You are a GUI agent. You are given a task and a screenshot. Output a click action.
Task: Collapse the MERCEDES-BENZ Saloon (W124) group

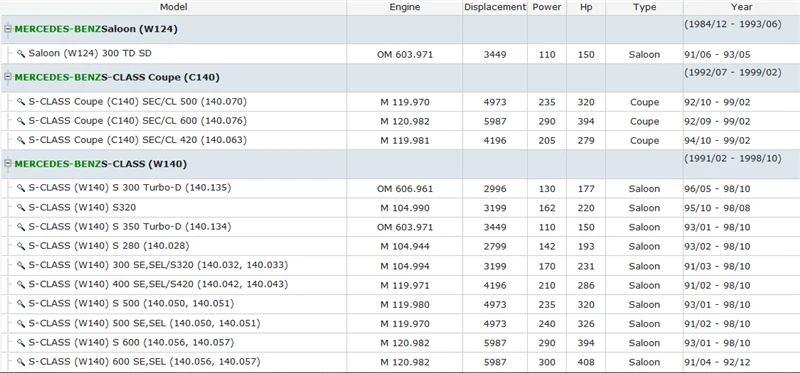click(x=8, y=29)
